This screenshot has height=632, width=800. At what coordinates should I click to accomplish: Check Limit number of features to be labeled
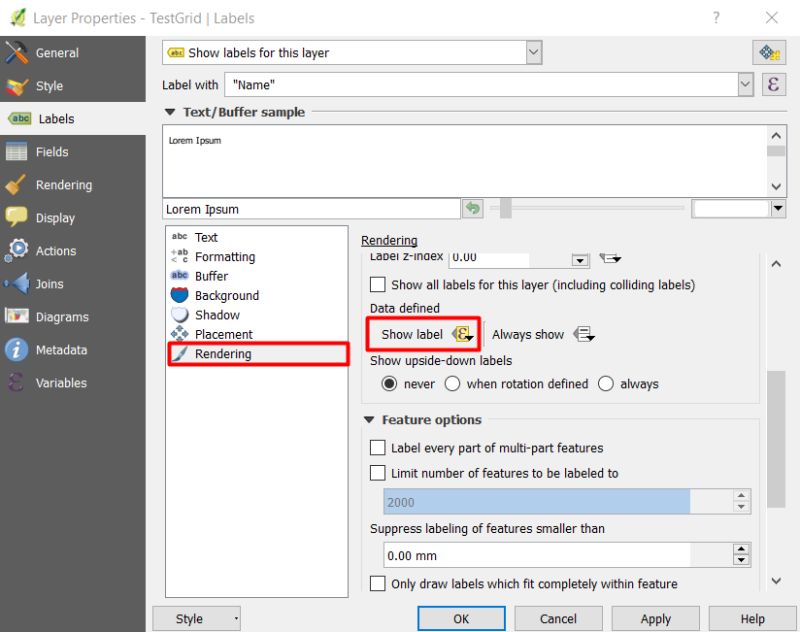point(377,473)
